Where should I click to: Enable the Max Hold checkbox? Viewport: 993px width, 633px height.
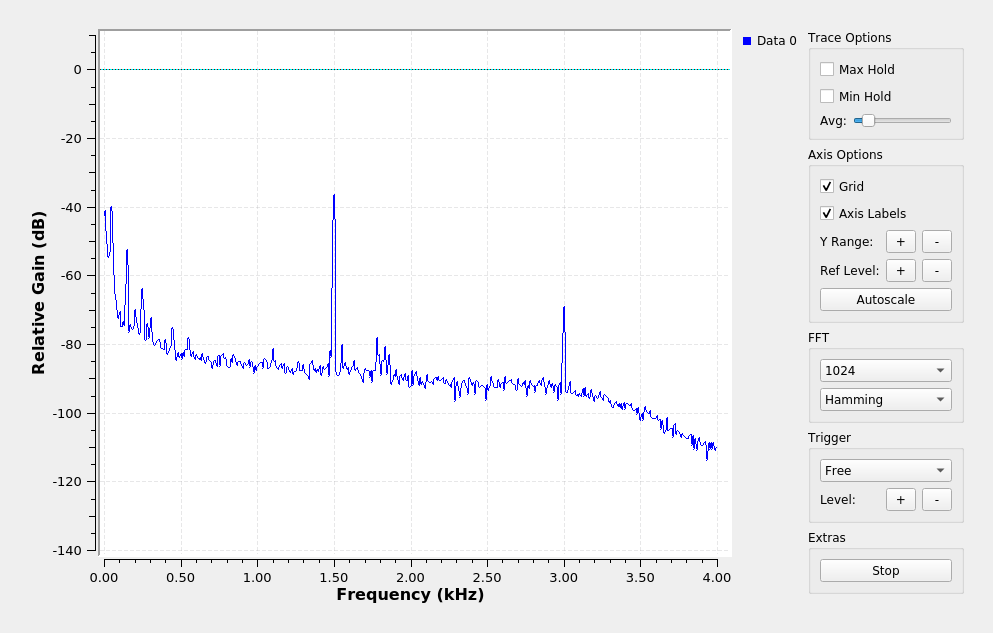click(x=827, y=70)
